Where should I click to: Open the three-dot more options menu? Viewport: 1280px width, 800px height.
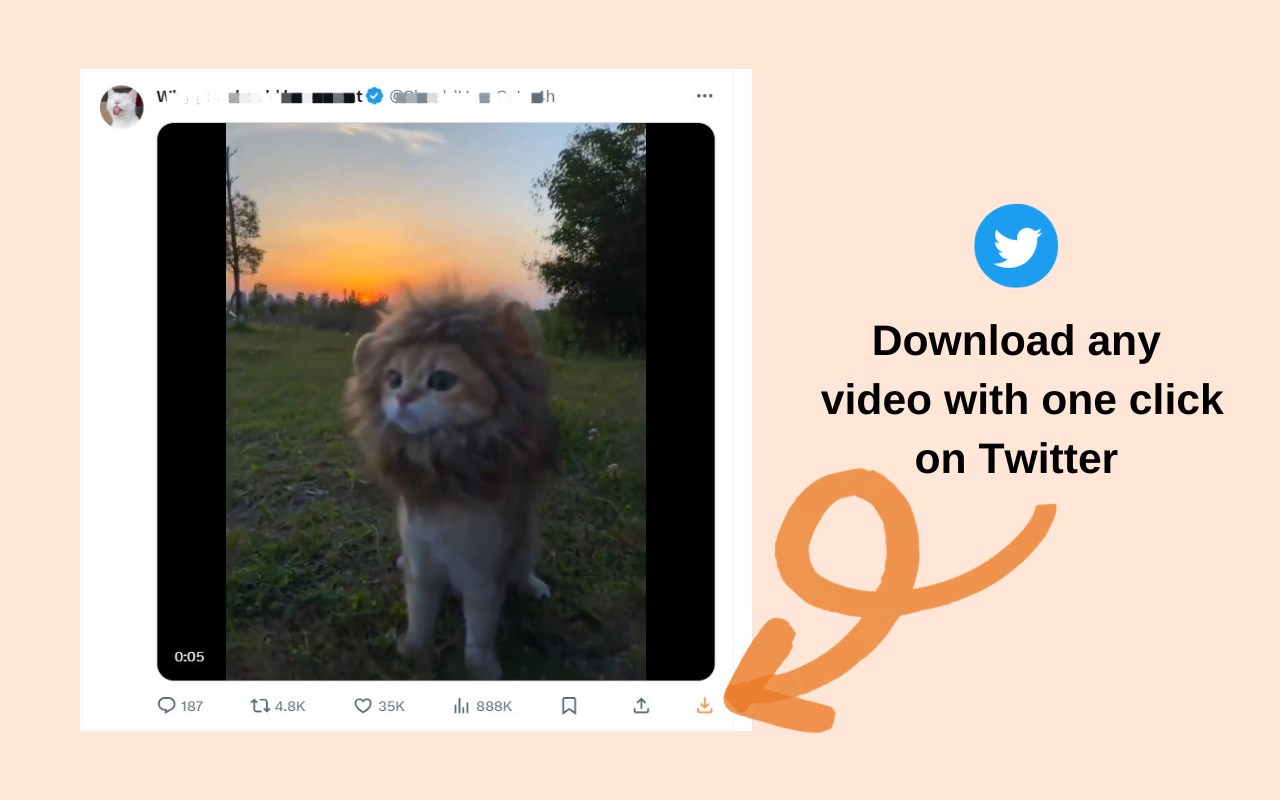[705, 96]
